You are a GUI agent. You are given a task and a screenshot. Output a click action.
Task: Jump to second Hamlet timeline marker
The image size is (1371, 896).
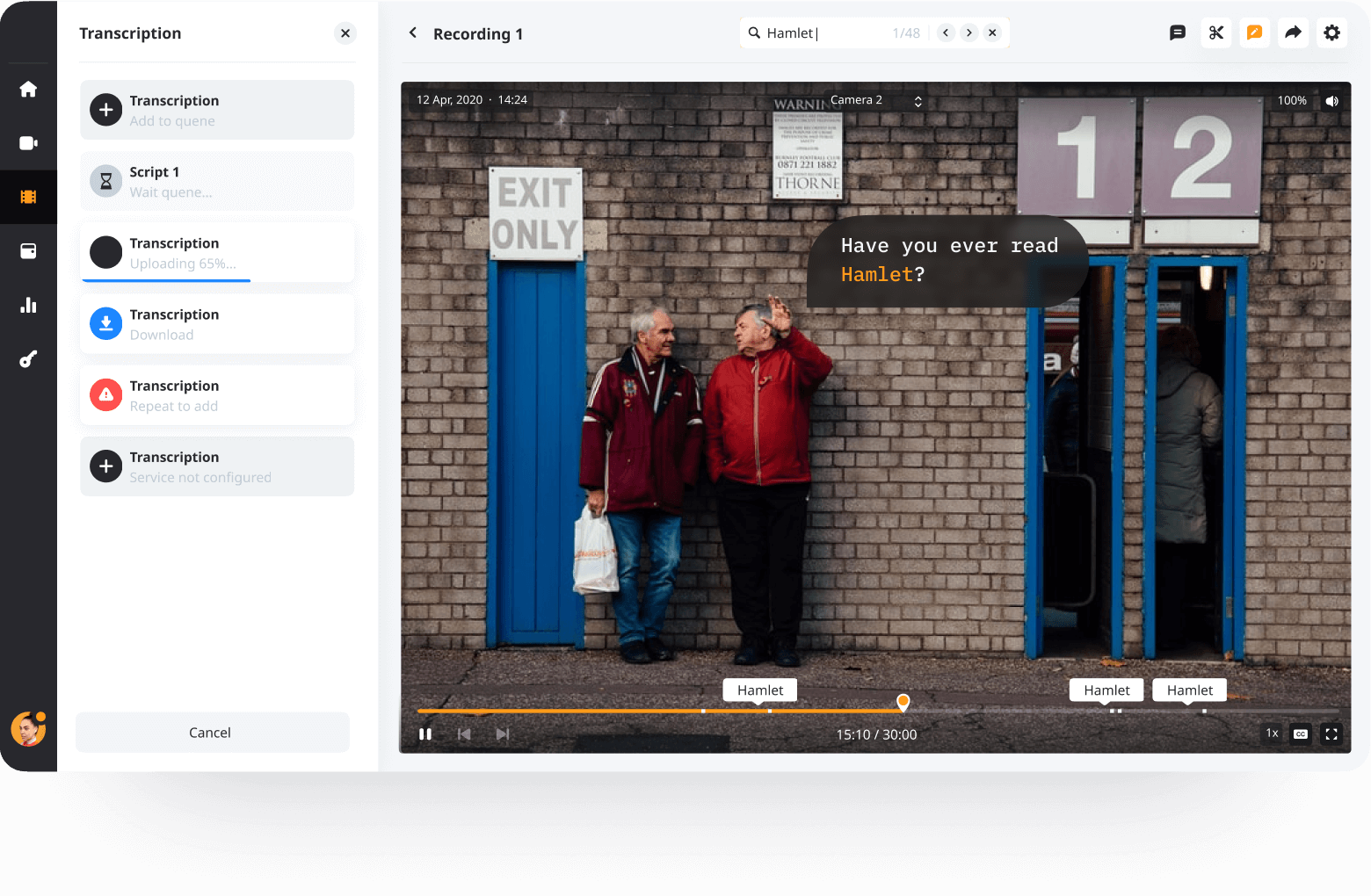[1106, 690]
